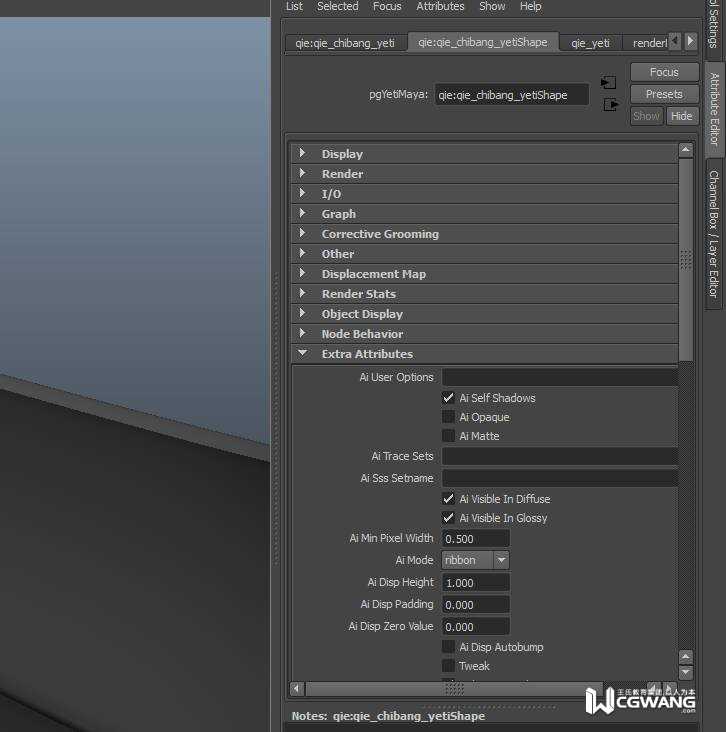Click Ai Disp Padding value field
This screenshot has height=732, width=726.
(475, 605)
